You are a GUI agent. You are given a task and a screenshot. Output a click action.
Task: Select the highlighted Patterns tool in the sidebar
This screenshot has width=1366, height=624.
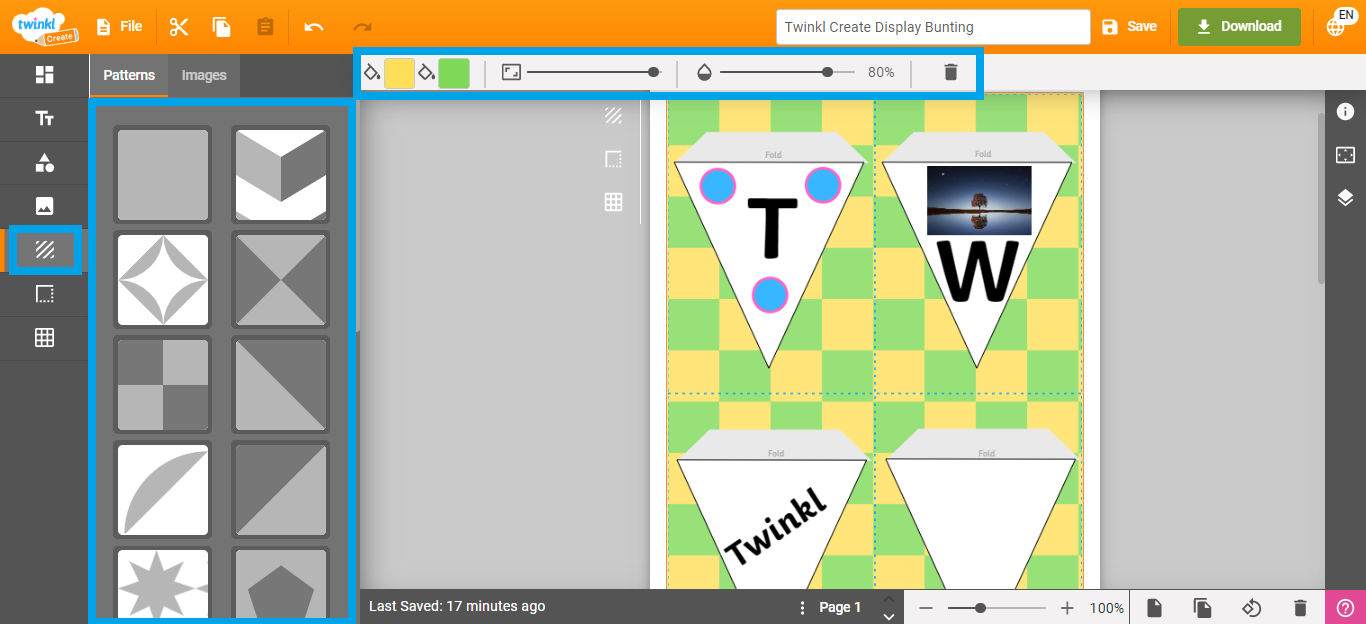tap(44, 250)
